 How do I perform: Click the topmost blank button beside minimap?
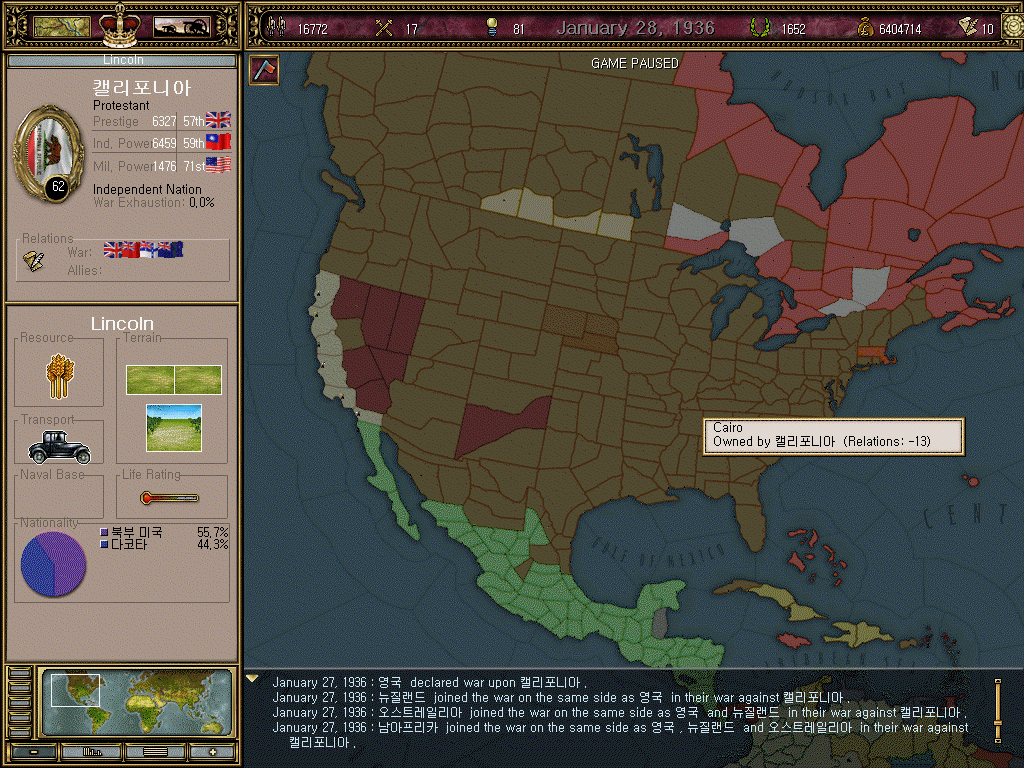point(20,673)
